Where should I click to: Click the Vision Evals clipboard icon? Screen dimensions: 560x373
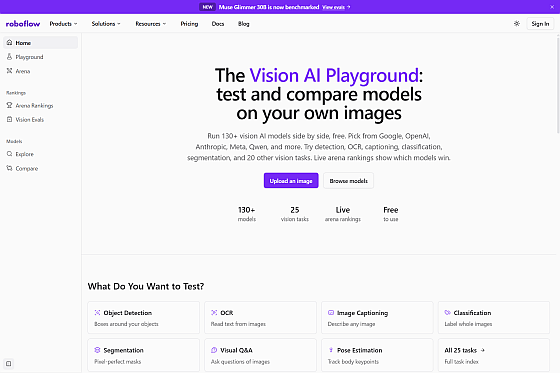(10, 119)
